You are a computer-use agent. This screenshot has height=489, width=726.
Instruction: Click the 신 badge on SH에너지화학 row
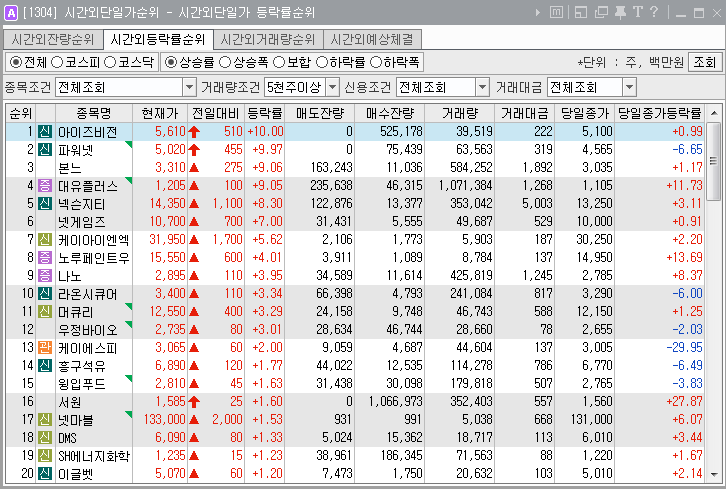point(45,456)
